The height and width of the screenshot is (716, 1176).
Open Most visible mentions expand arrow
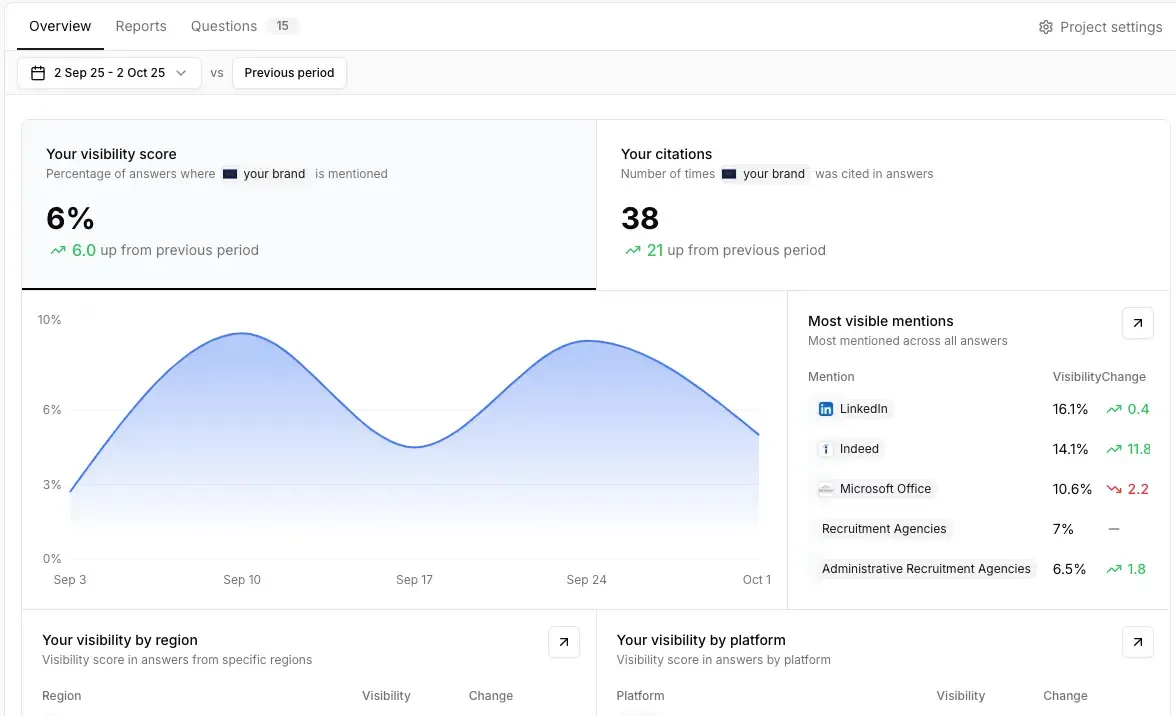1138,323
